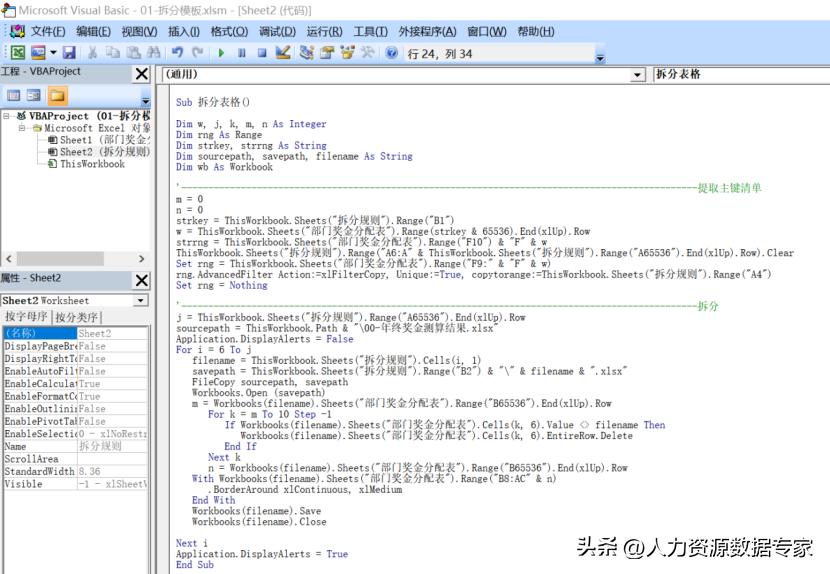
Task: Run the macro with green play icon
Action: click(x=221, y=52)
